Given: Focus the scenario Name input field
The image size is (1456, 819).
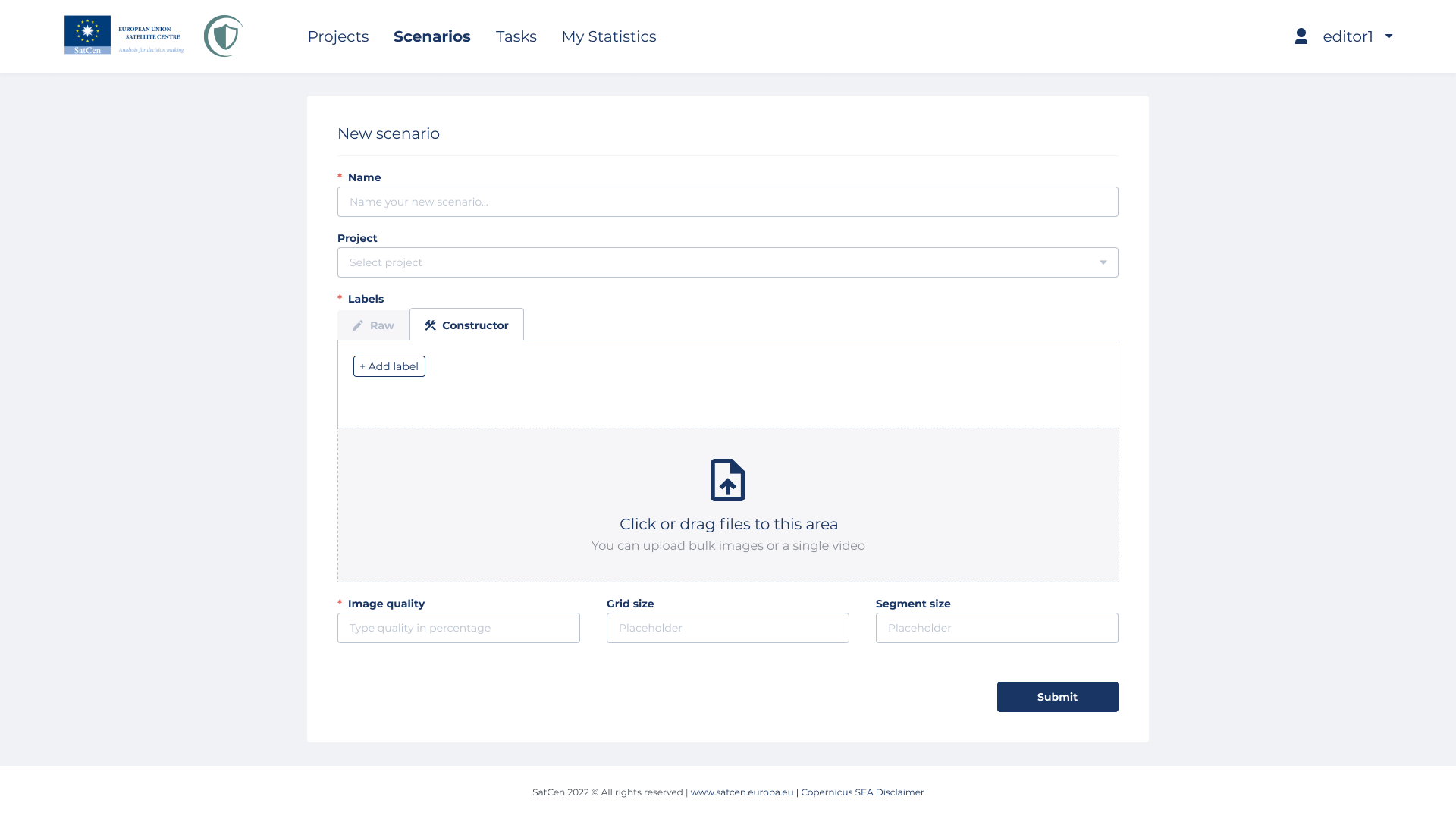Looking at the screenshot, I should pos(727,202).
